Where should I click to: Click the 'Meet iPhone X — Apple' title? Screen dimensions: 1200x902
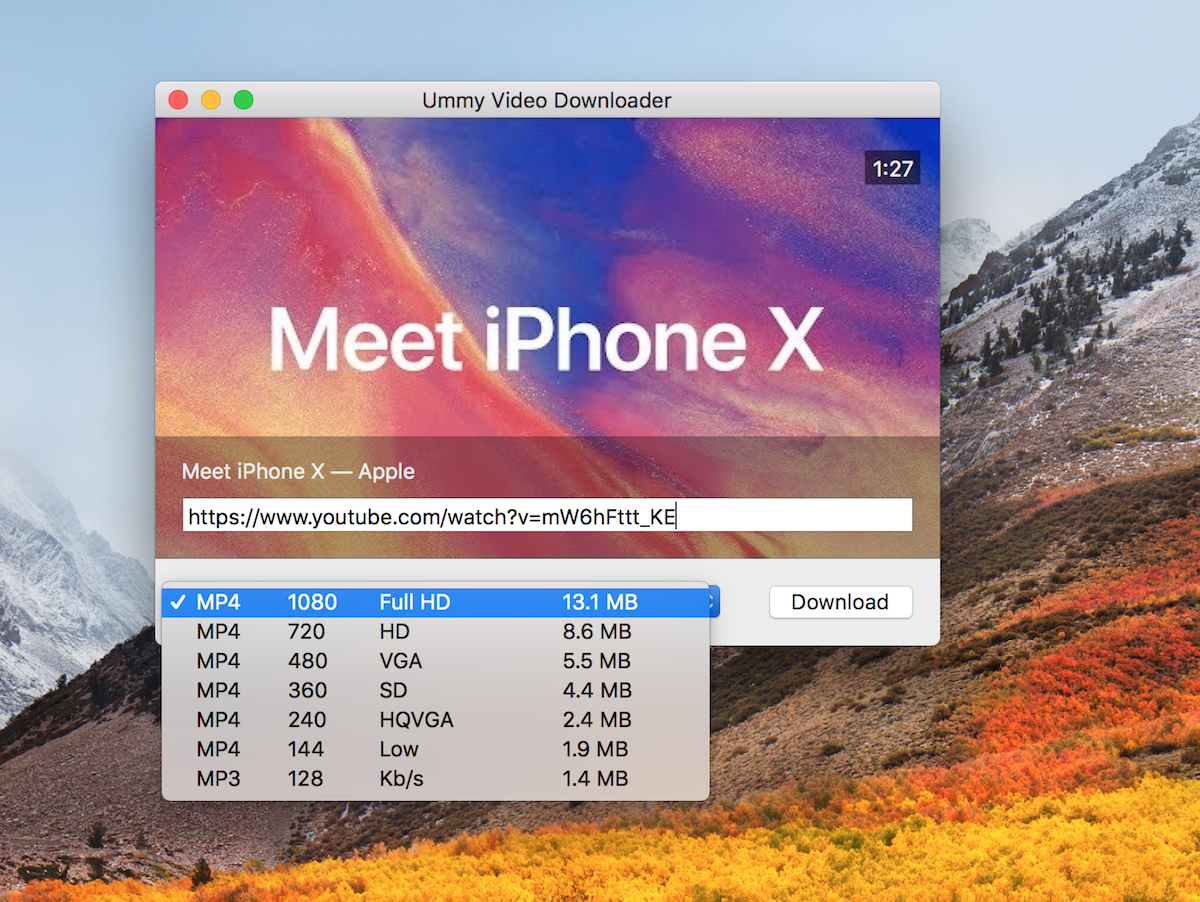[x=298, y=472]
